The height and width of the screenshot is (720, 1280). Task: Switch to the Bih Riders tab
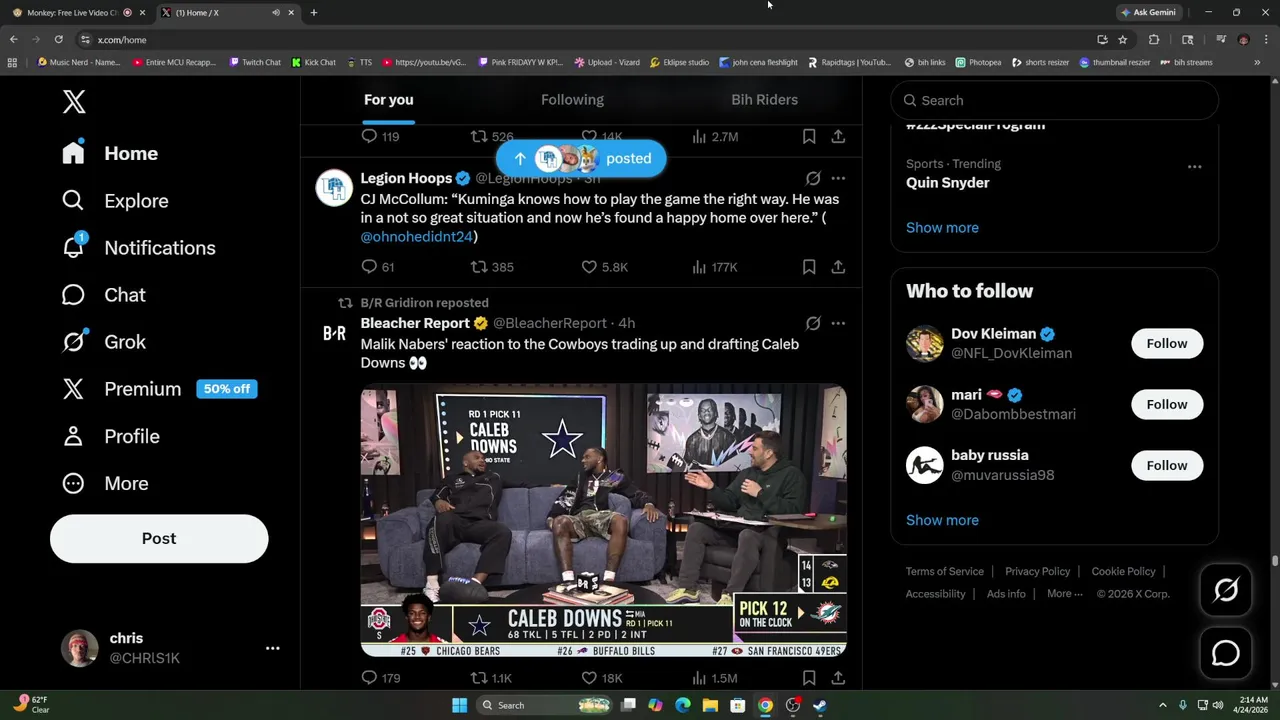764,100
